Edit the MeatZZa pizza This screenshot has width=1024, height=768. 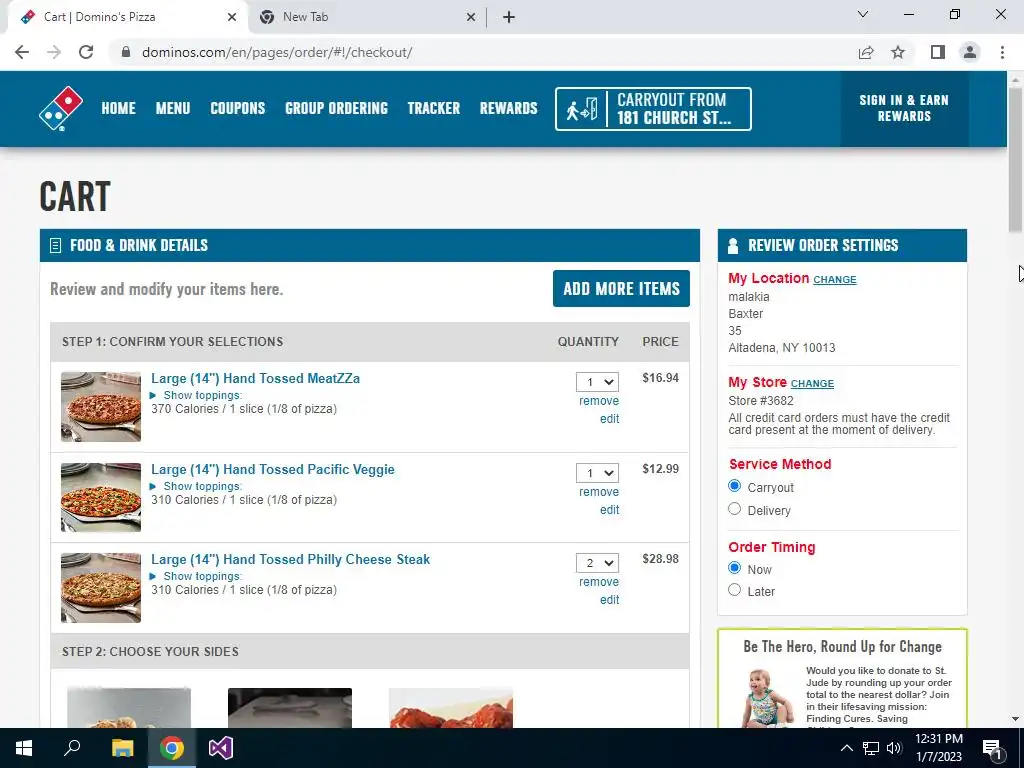click(609, 419)
